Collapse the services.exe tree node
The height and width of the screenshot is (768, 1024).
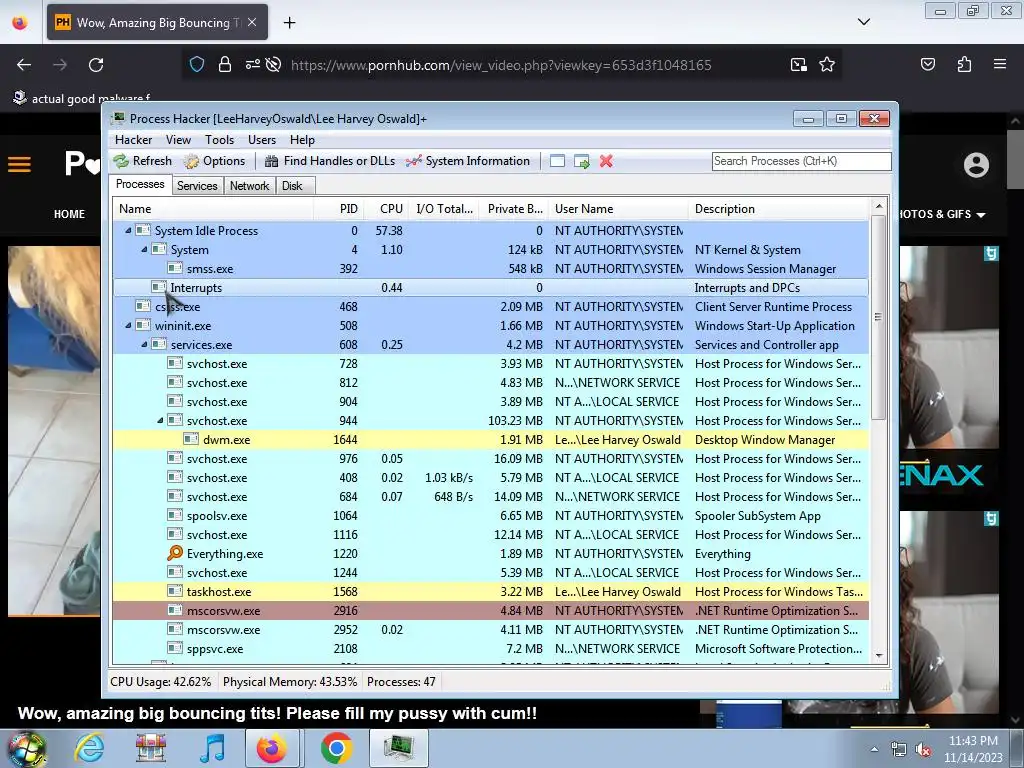(x=144, y=344)
